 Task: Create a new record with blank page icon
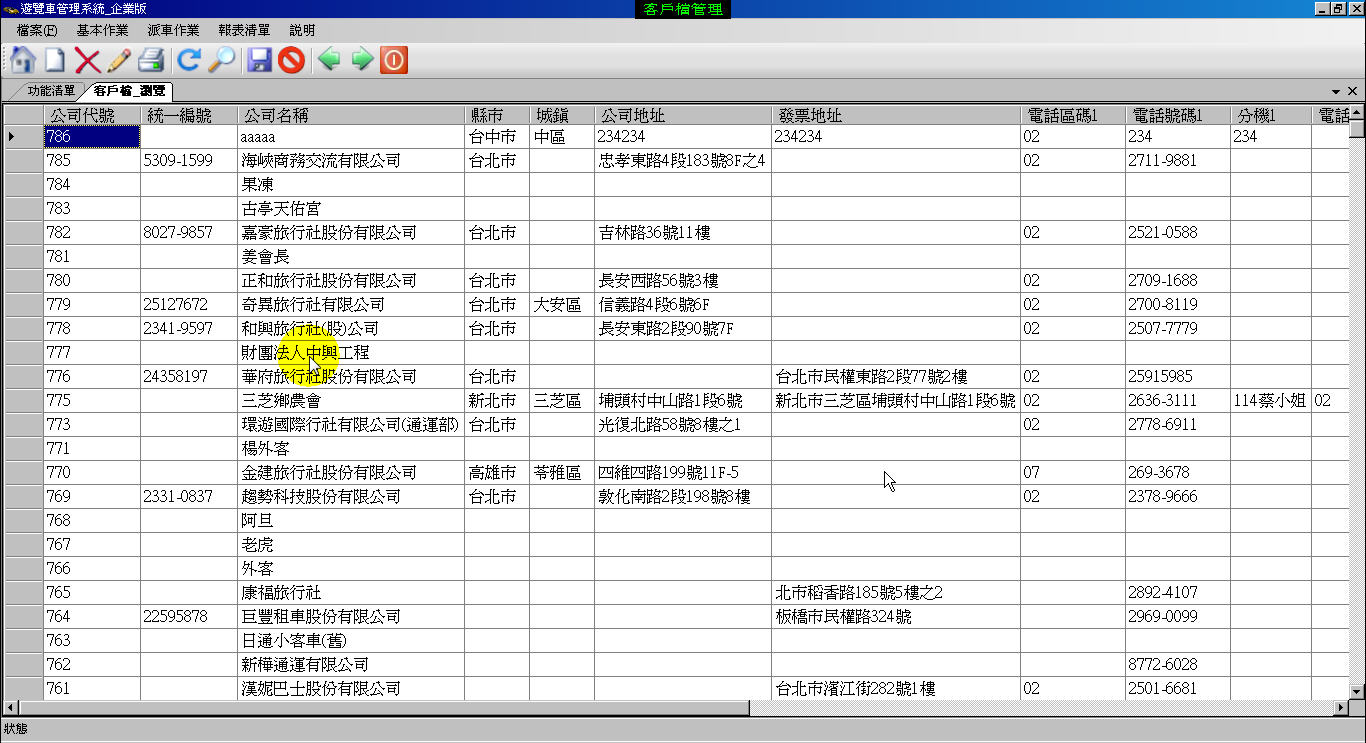[54, 60]
